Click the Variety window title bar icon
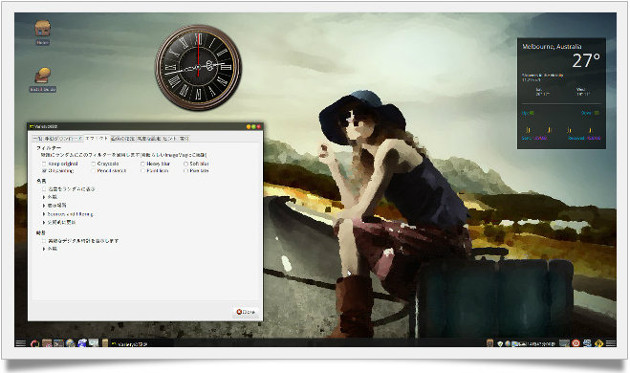Screen dimensions: 630x373 [x=32, y=127]
